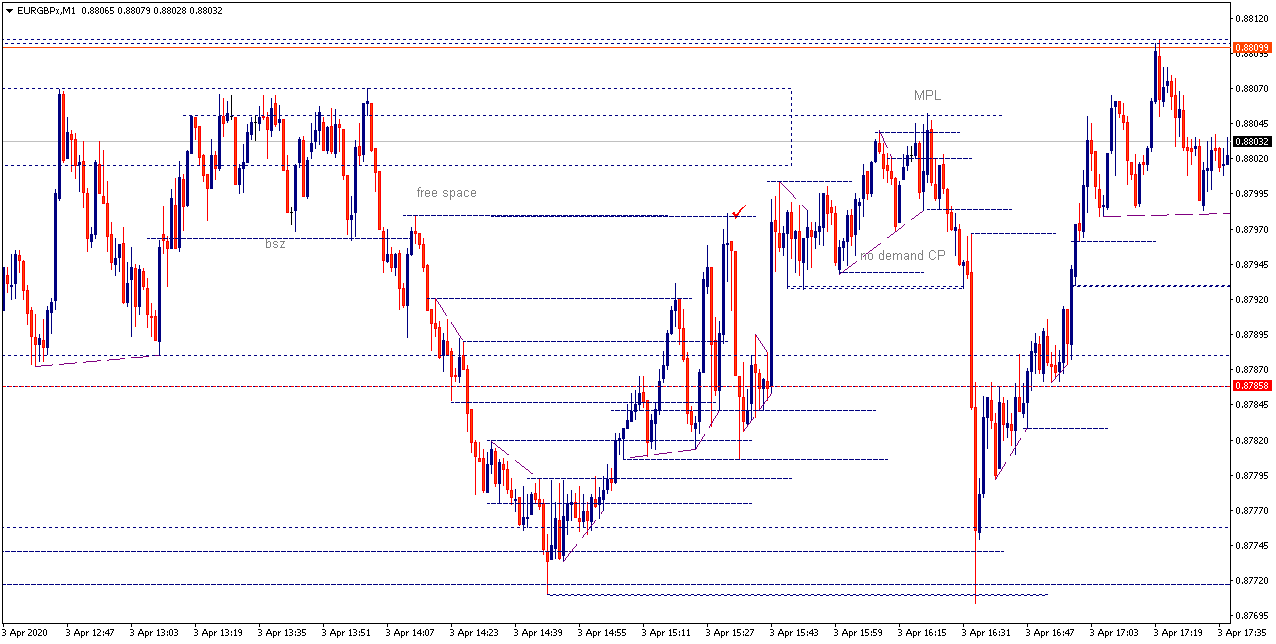
Task: Select the 'MPL' chart annotation
Action: pos(927,96)
